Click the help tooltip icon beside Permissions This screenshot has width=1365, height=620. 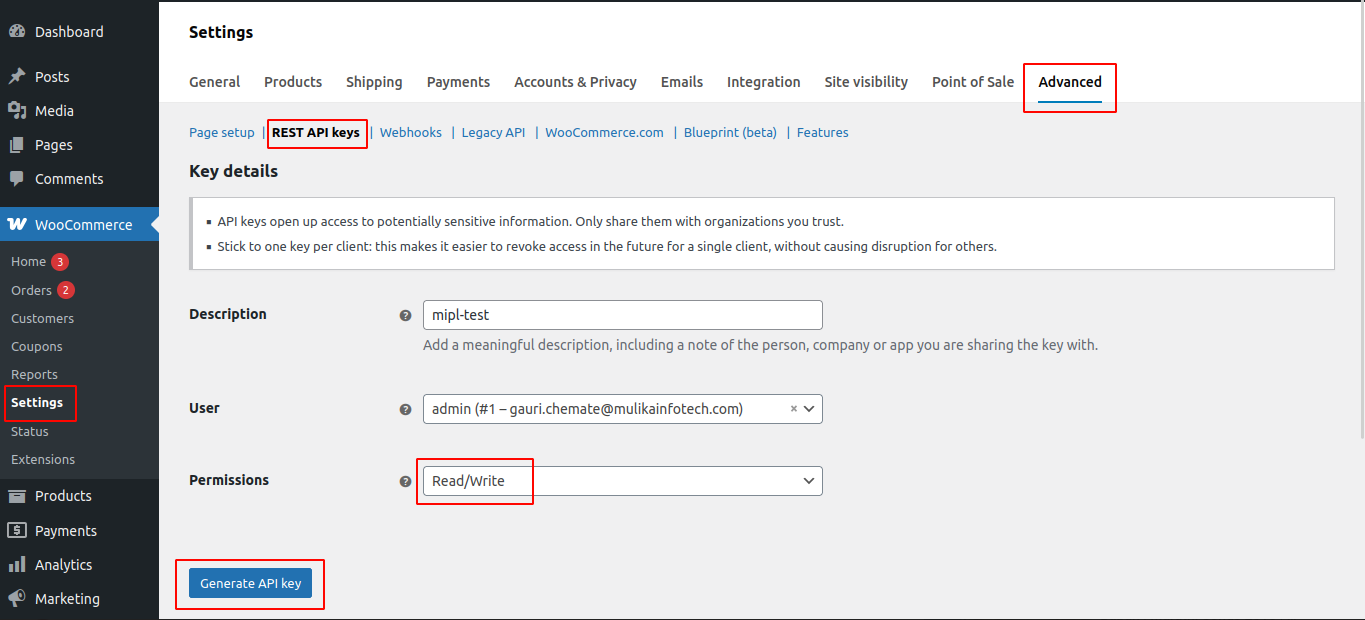[x=405, y=481]
